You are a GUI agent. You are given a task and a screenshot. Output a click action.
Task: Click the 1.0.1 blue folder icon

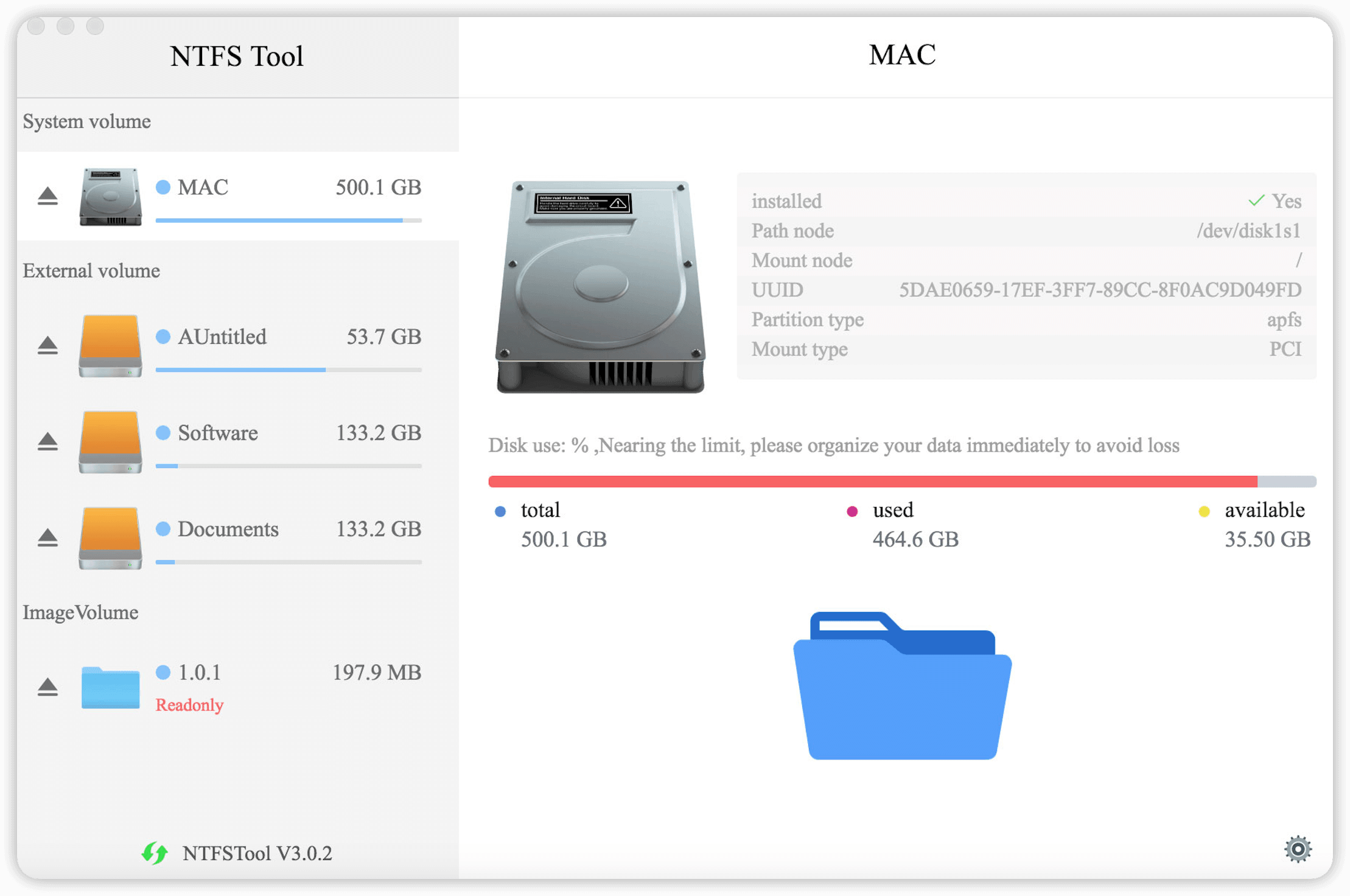(110, 687)
